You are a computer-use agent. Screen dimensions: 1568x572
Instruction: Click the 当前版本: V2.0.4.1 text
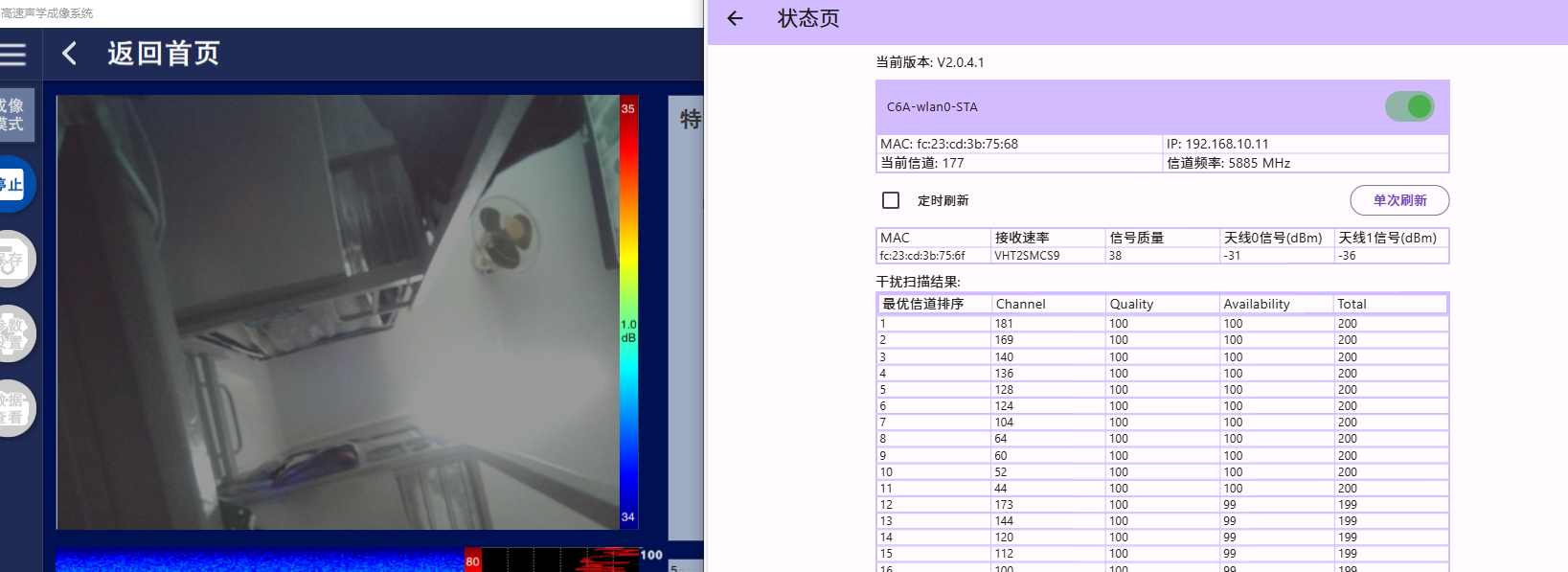tap(930, 62)
